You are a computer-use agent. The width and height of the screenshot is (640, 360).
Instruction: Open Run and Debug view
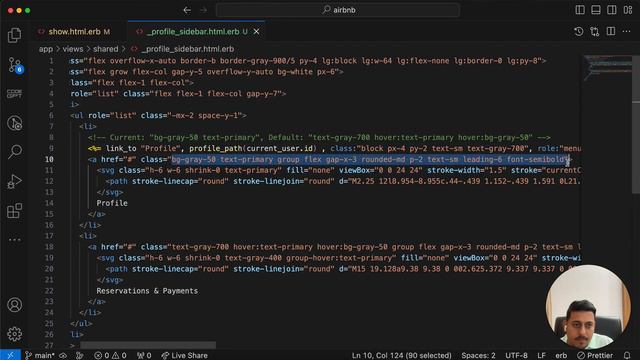pyautogui.click(x=15, y=182)
